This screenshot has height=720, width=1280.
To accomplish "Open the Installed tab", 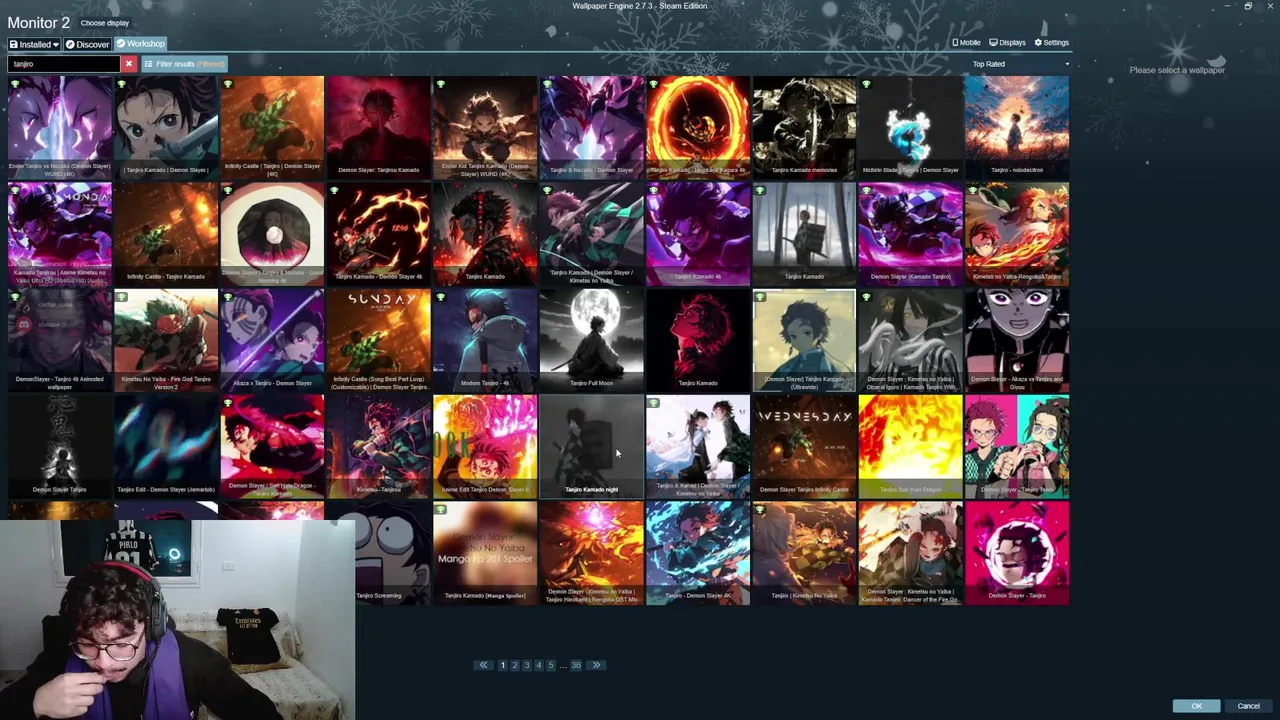I will tap(34, 44).
